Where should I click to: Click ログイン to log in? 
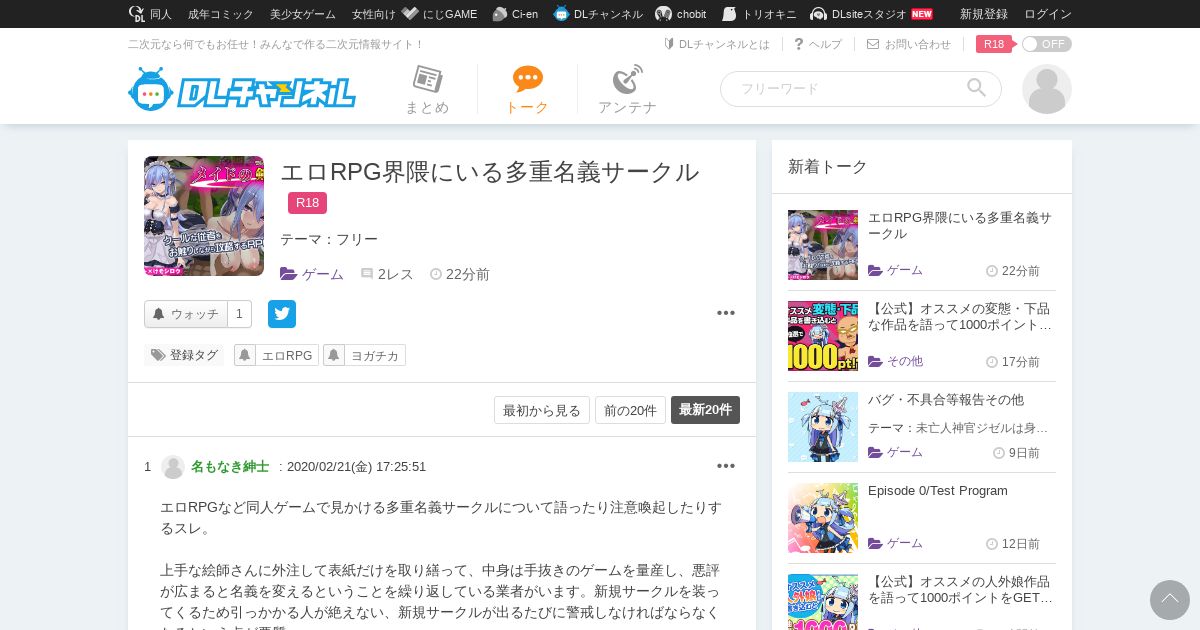1048,14
